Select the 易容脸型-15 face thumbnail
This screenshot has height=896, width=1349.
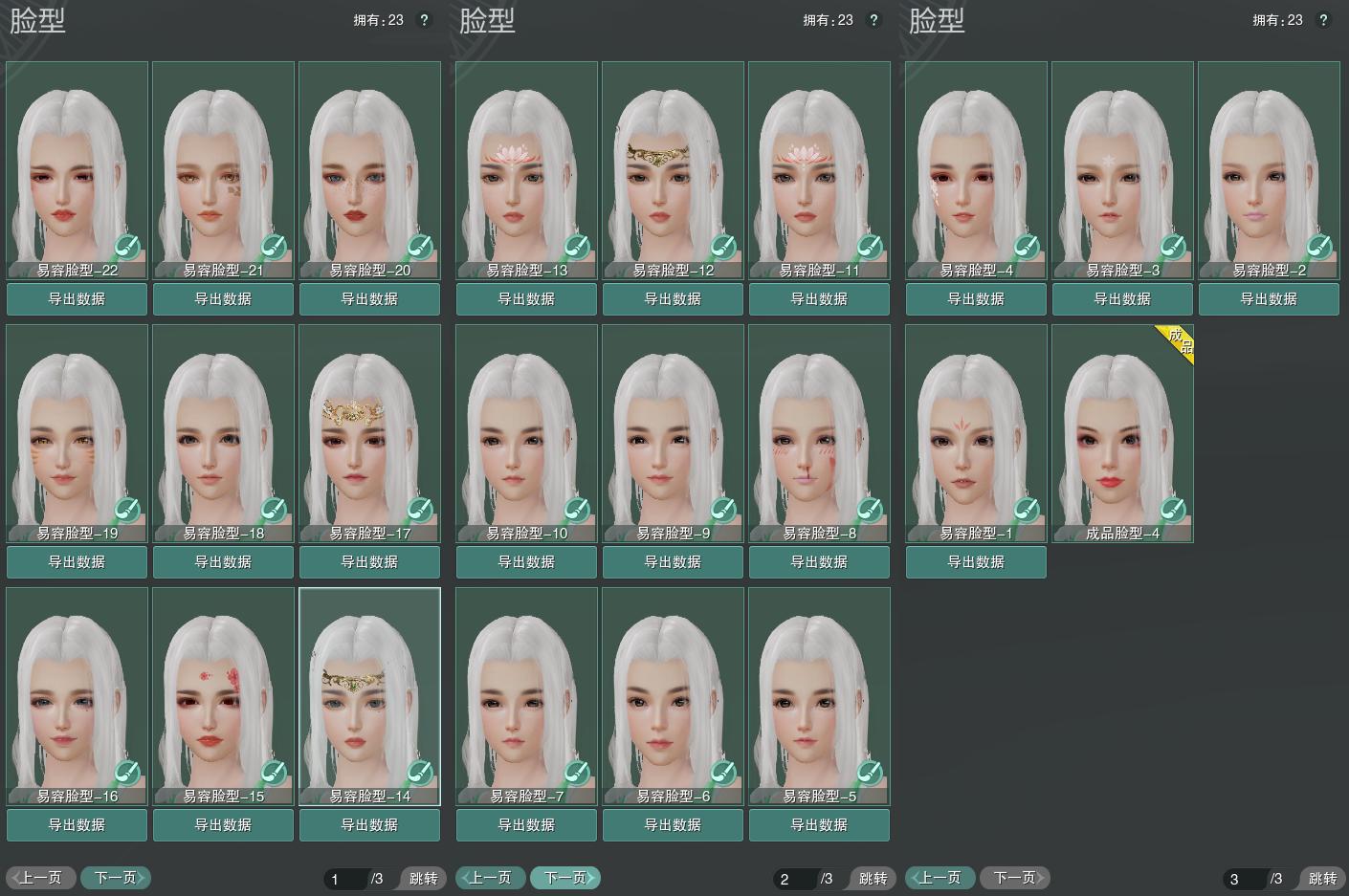tap(223, 696)
